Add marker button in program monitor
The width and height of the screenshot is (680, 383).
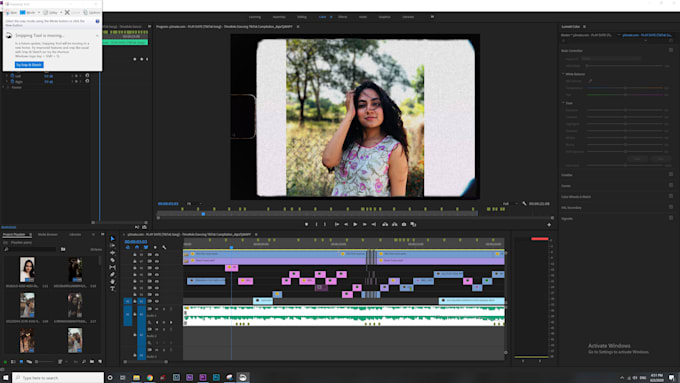307,224
